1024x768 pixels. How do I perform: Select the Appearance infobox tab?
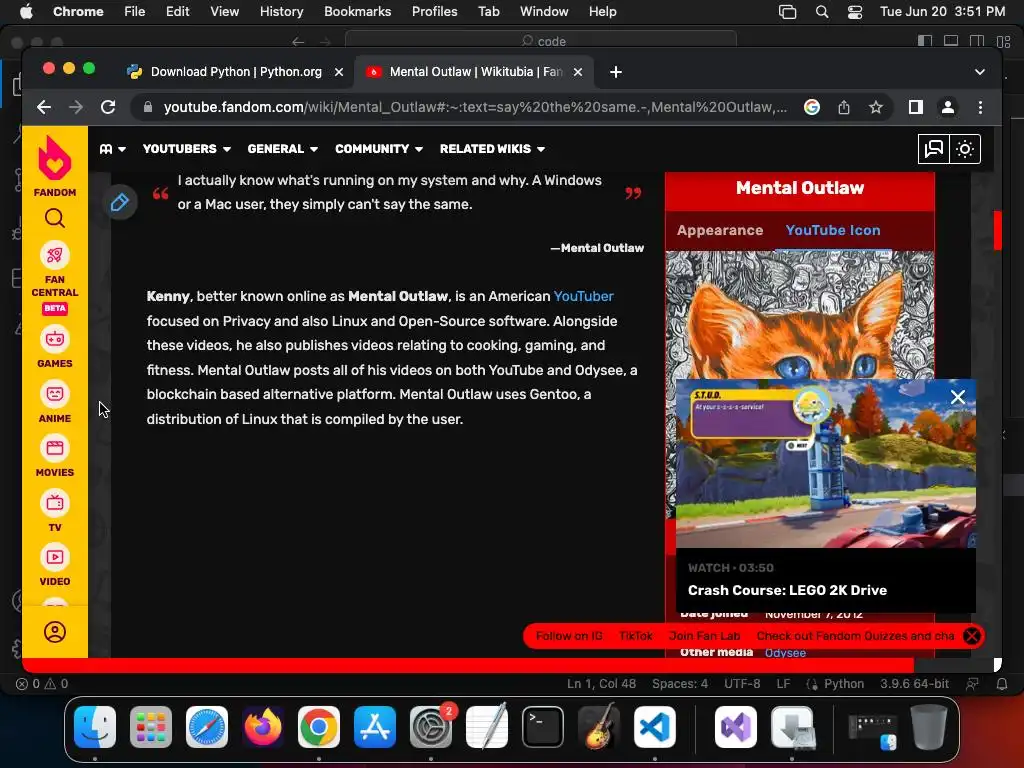point(720,231)
